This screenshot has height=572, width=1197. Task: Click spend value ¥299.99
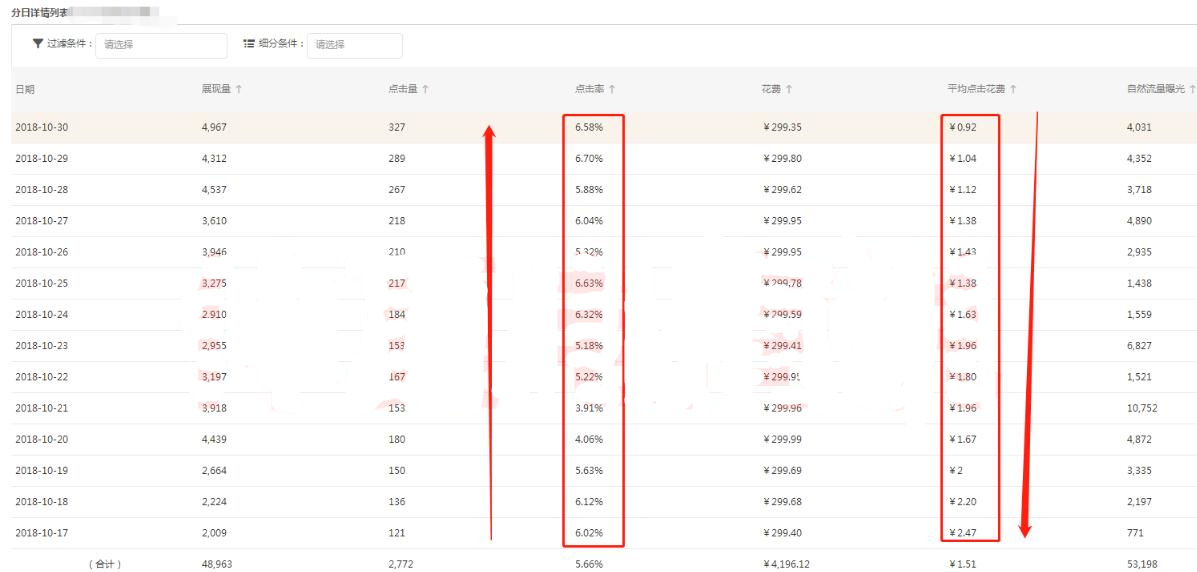(782, 440)
